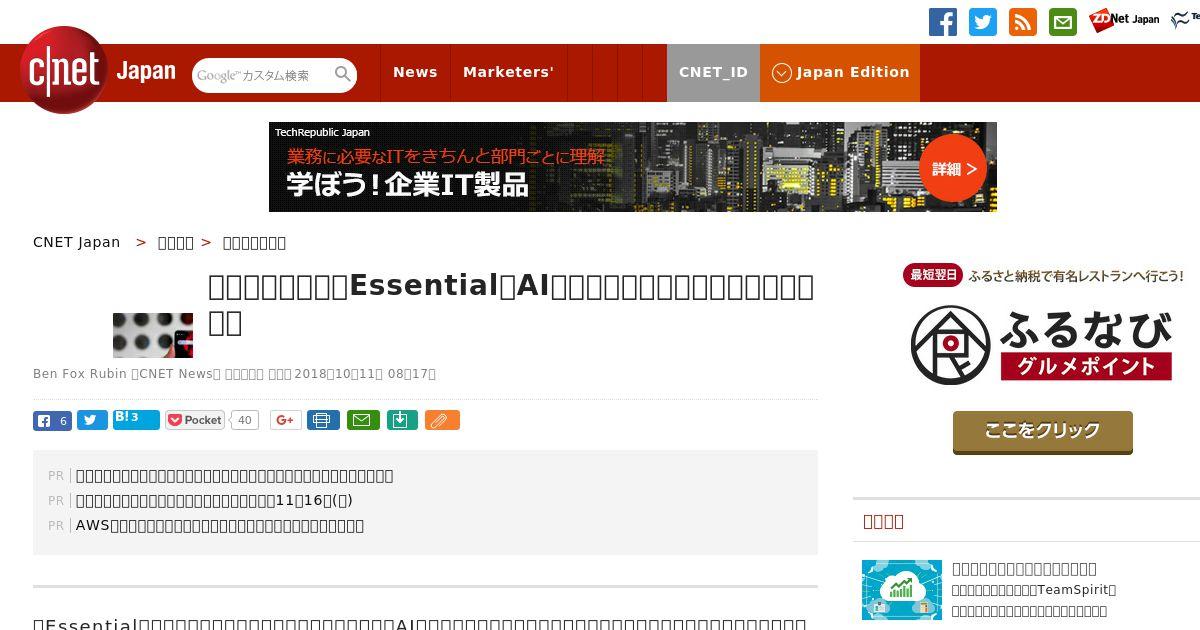This screenshot has height=630, width=1200.
Task: Open the News menu
Action: 415,72
